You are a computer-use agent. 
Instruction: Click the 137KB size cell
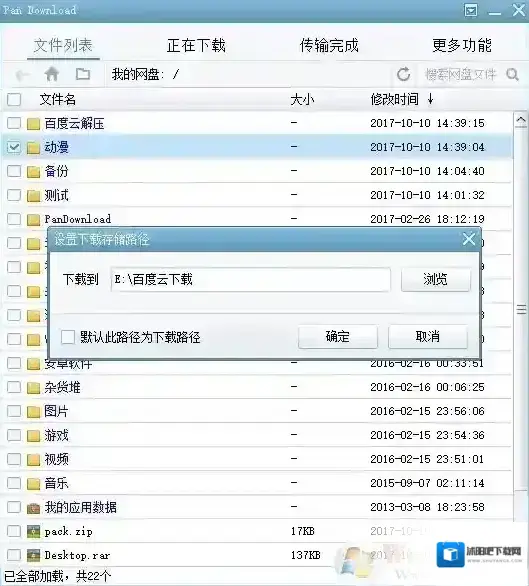click(305, 555)
